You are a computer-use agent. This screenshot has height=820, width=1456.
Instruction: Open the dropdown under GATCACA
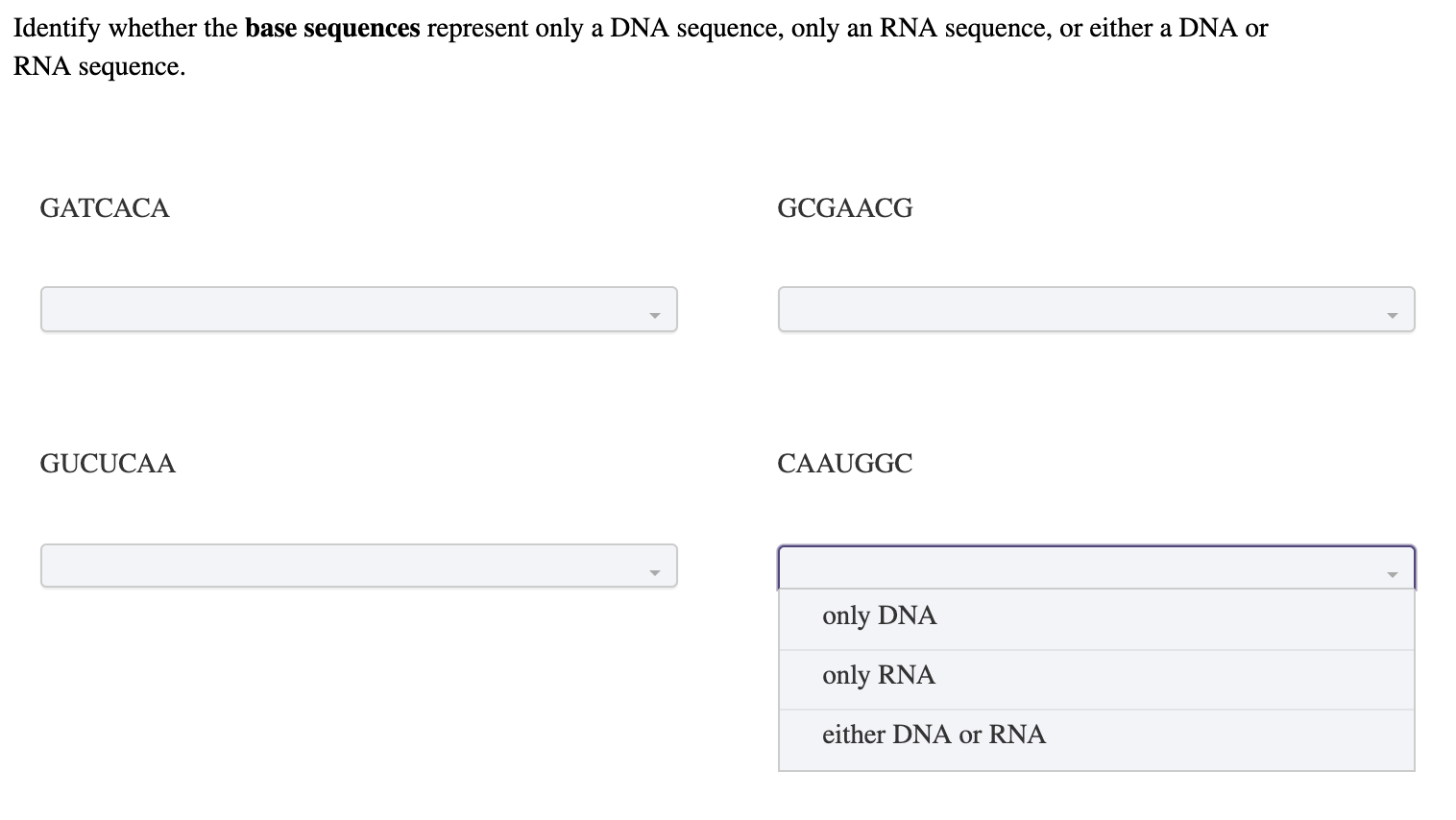pyautogui.click(x=358, y=308)
